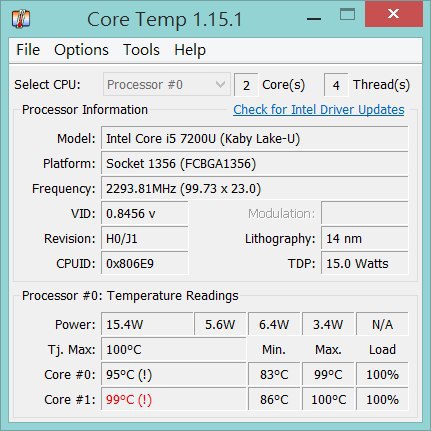Click the 5.6W power reading
Image resolution: width=431 pixels, height=431 pixels.
220,324
